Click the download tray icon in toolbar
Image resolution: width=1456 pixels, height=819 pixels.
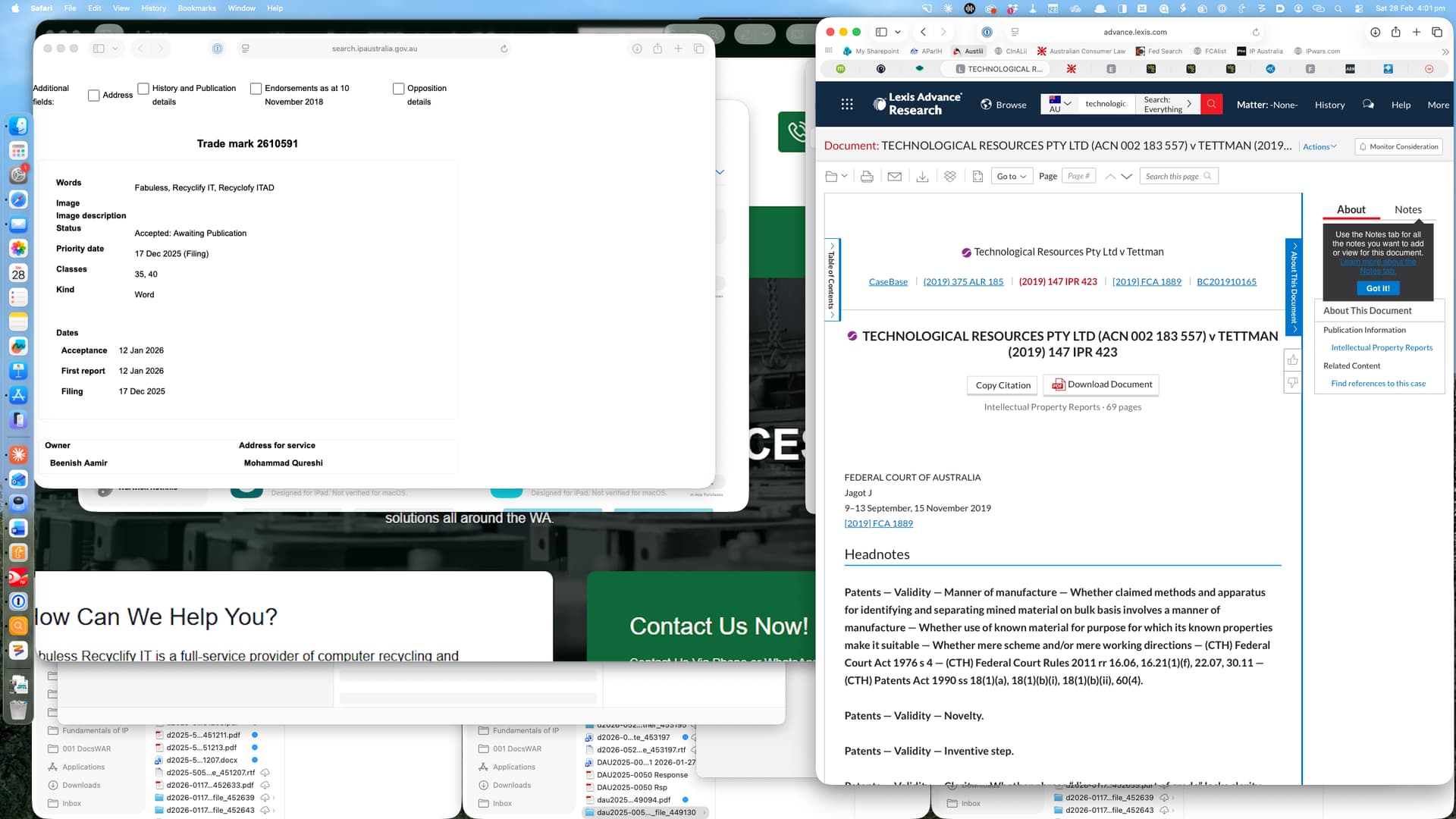click(x=922, y=177)
